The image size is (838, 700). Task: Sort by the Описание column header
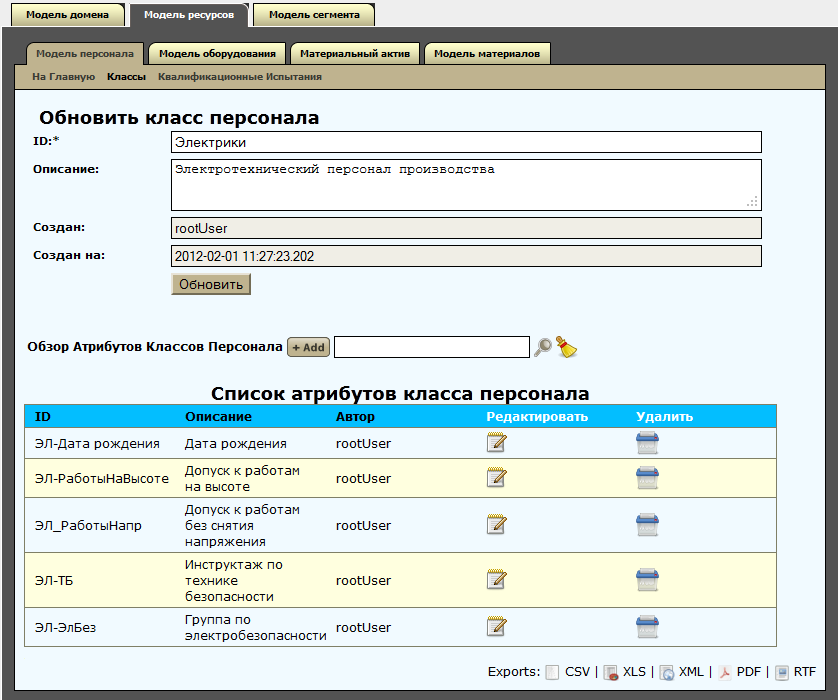pyautogui.click(x=218, y=417)
